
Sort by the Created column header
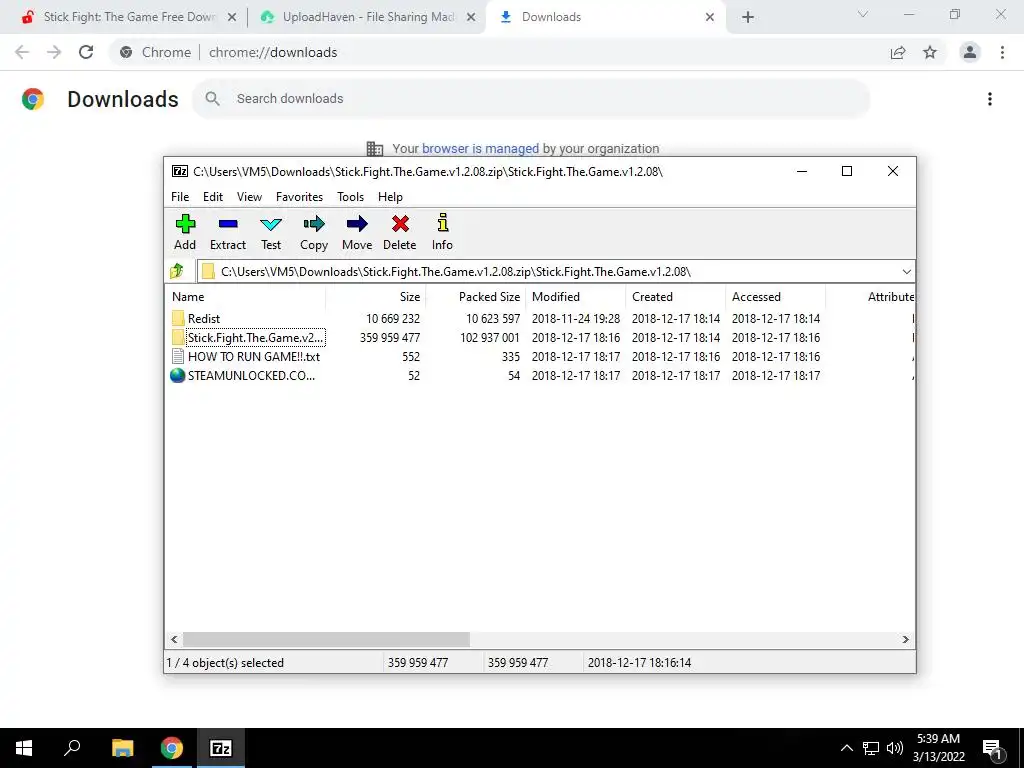(675, 296)
